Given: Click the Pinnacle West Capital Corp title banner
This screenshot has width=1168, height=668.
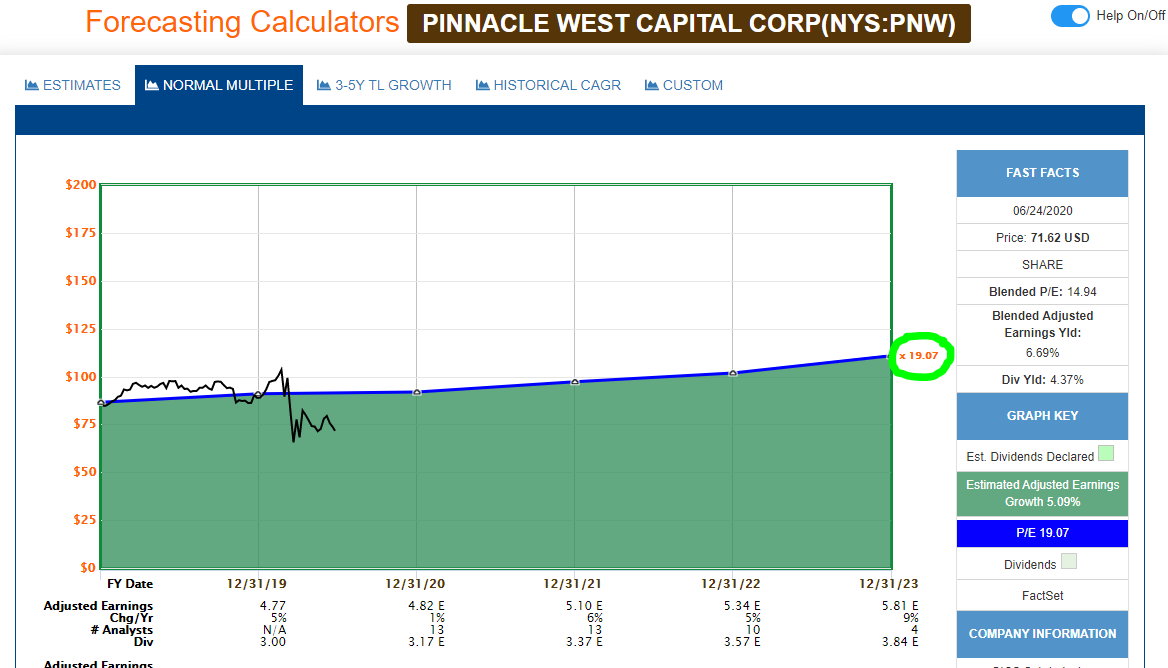Looking at the screenshot, I should coord(688,23).
